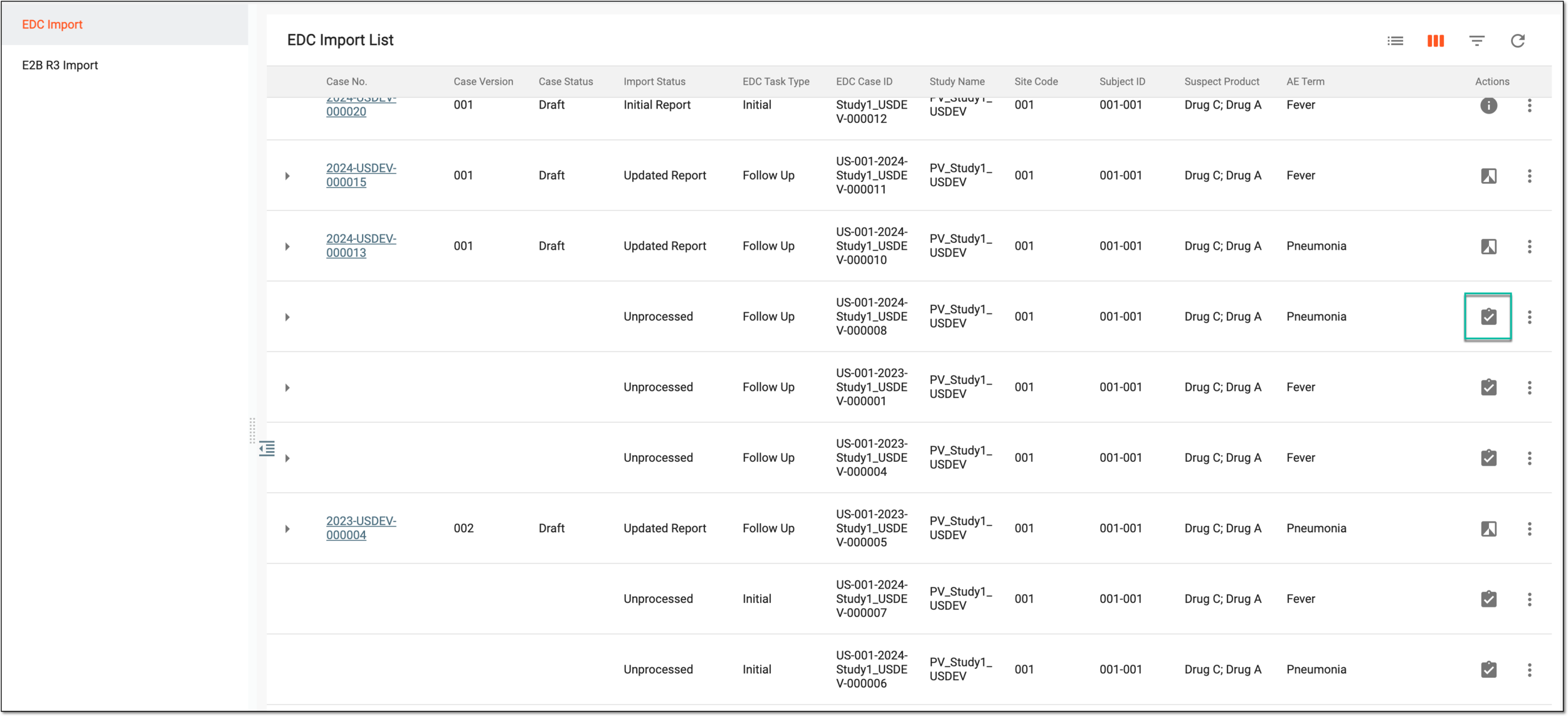Viewport: 1568px width, 716px height.
Task: Open more options for V-000011 row
Action: [x=1529, y=176]
